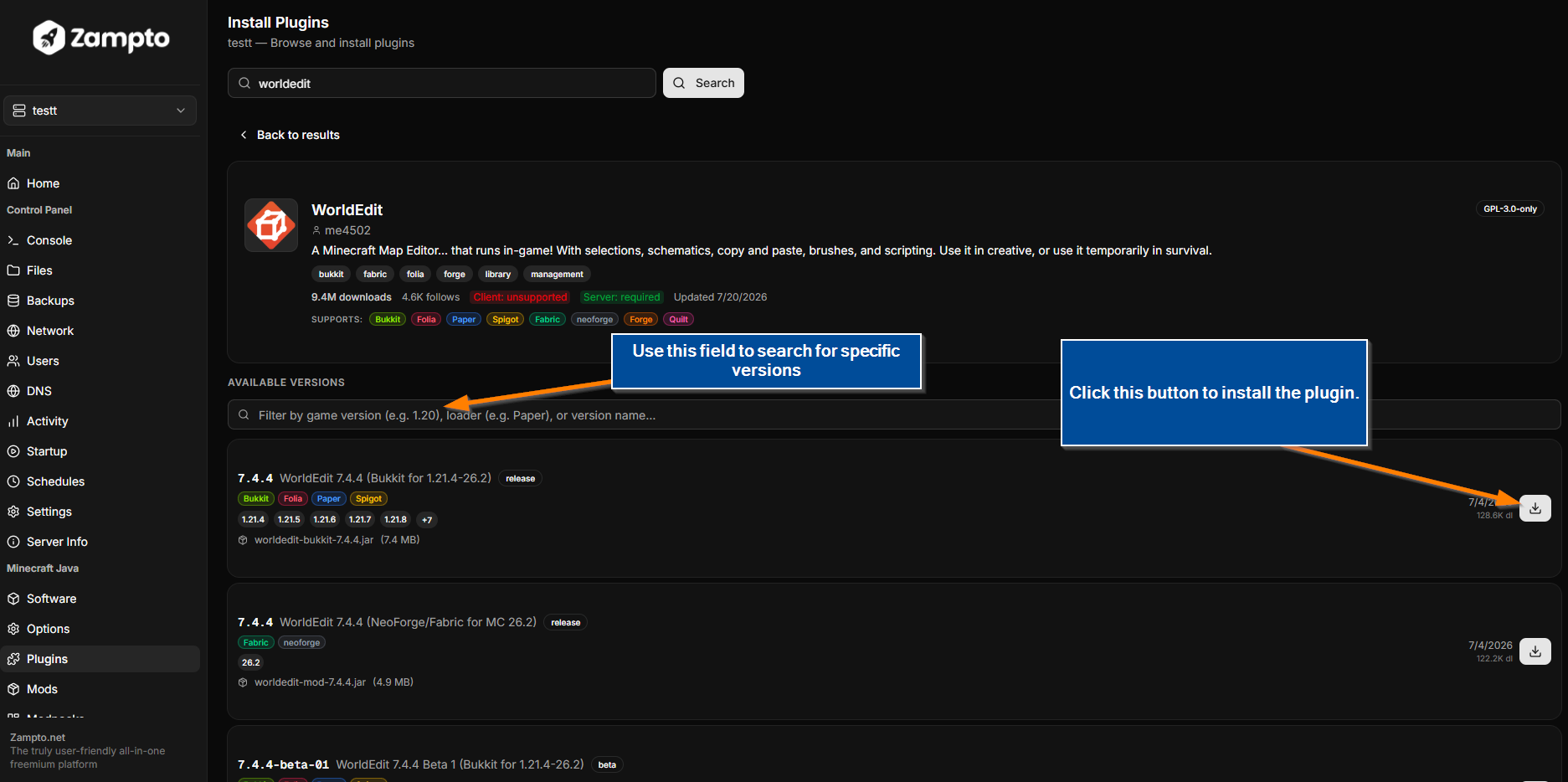Install WorldEdit 7.4.4 Bukkit version
The width and height of the screenshot is (1568, 782).
(1535, 508)
